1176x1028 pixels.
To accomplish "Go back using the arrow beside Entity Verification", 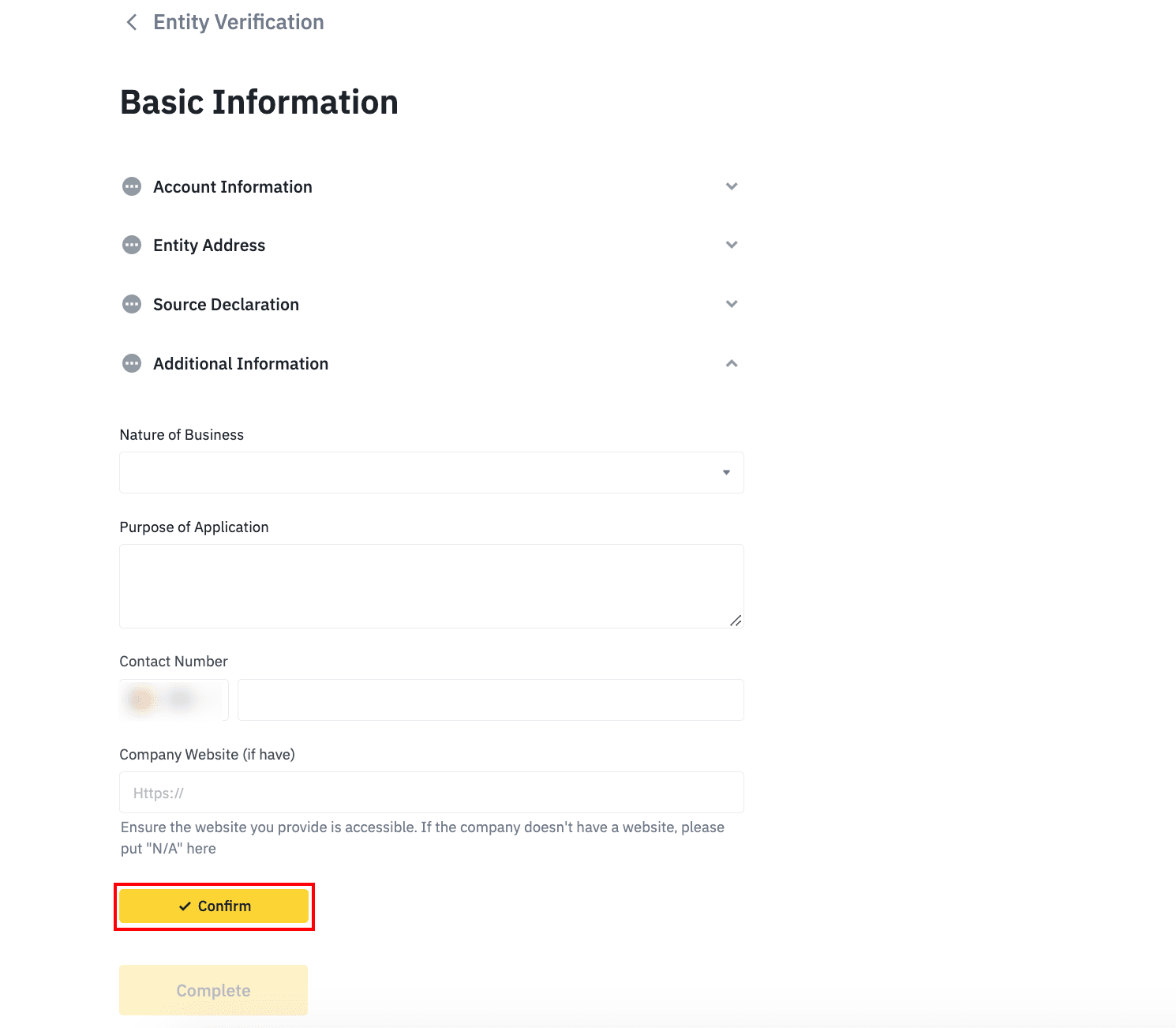I will (x=132, y=22).
